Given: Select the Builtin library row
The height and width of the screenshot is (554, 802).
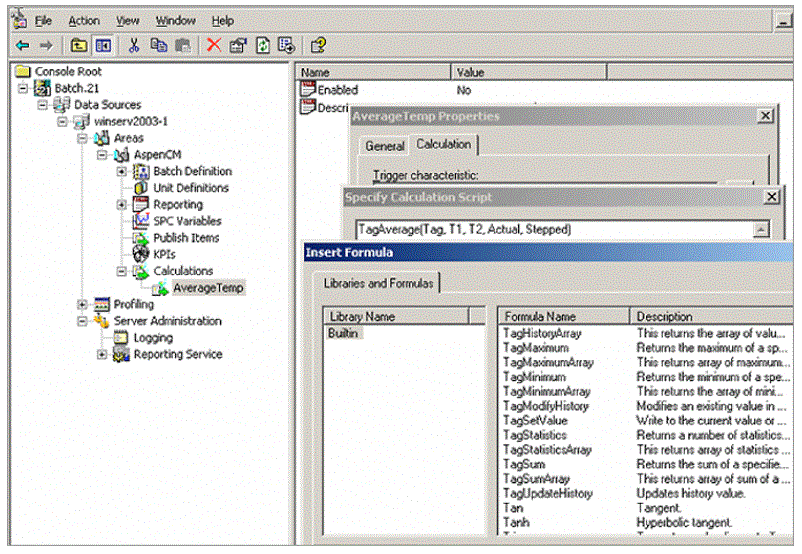Looking at the screenshot, I should (x=343, y=333).
